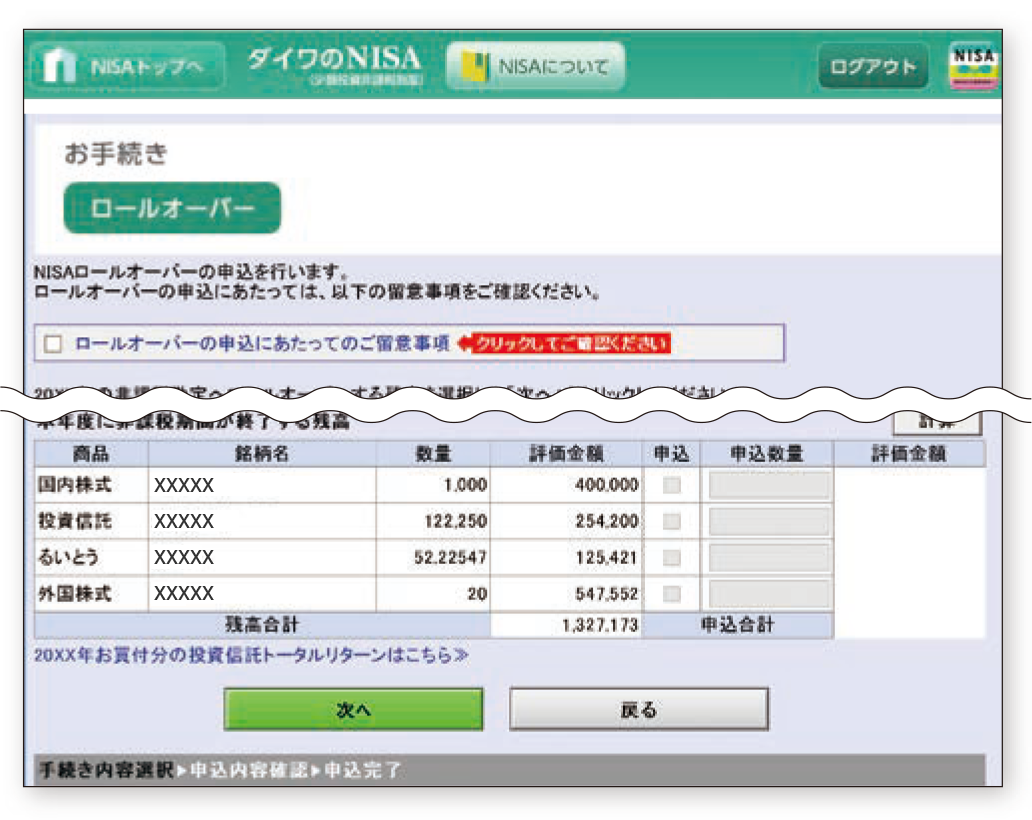Viewport: 1032px width, 820px height.
Task: Click the 銘柄名 column header
Action: pos(262,454)
